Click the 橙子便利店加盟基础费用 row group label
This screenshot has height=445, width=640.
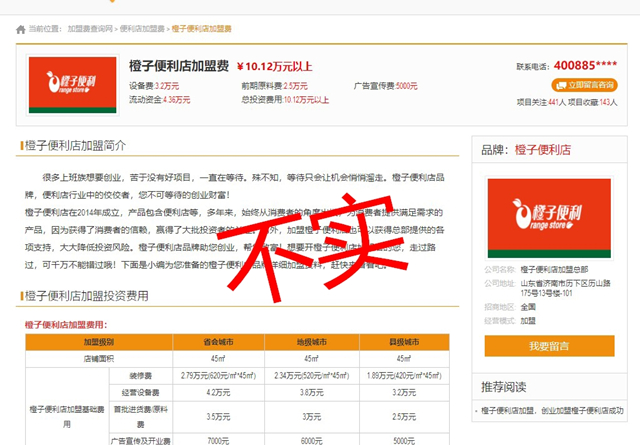[x=67, y=417]
